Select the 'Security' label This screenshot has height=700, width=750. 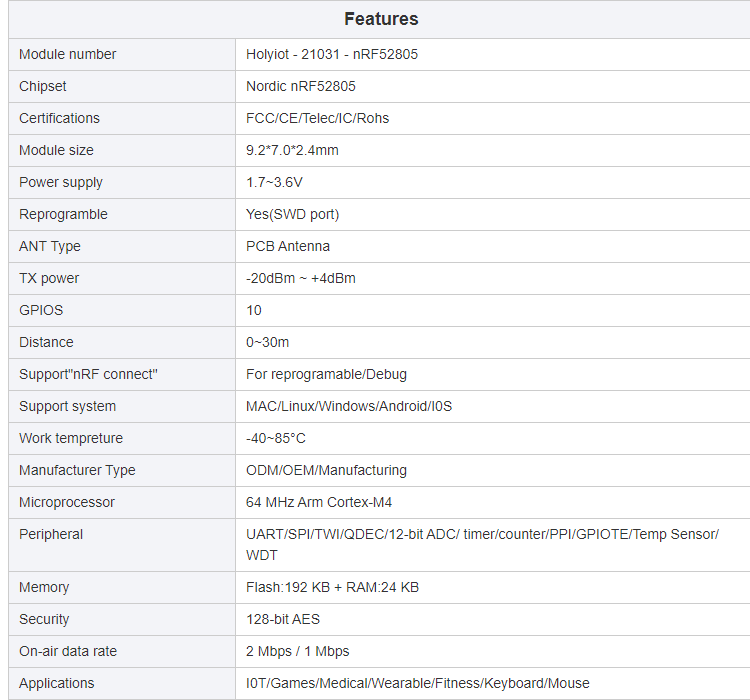(x=44, y=620)
